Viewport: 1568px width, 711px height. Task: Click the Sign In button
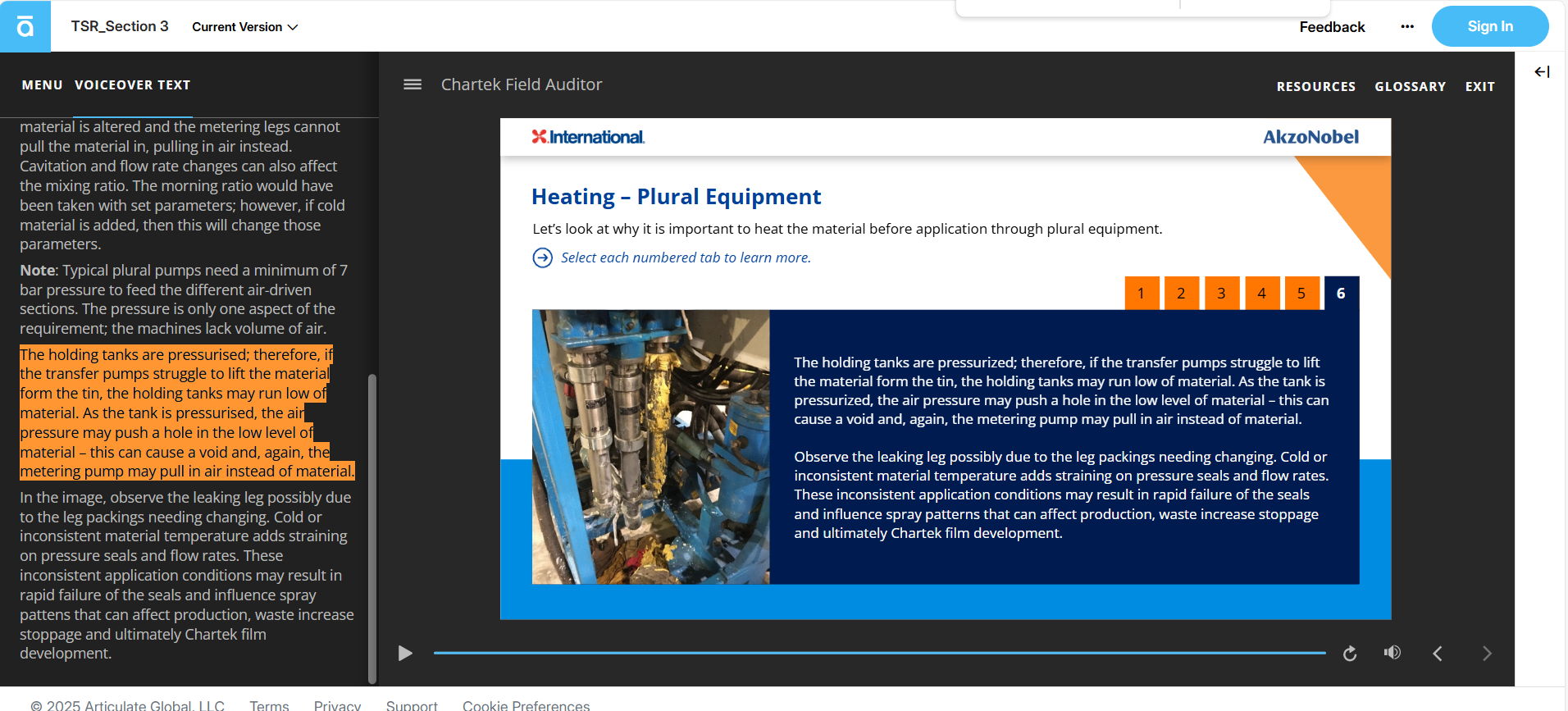tap(1489, 27)
